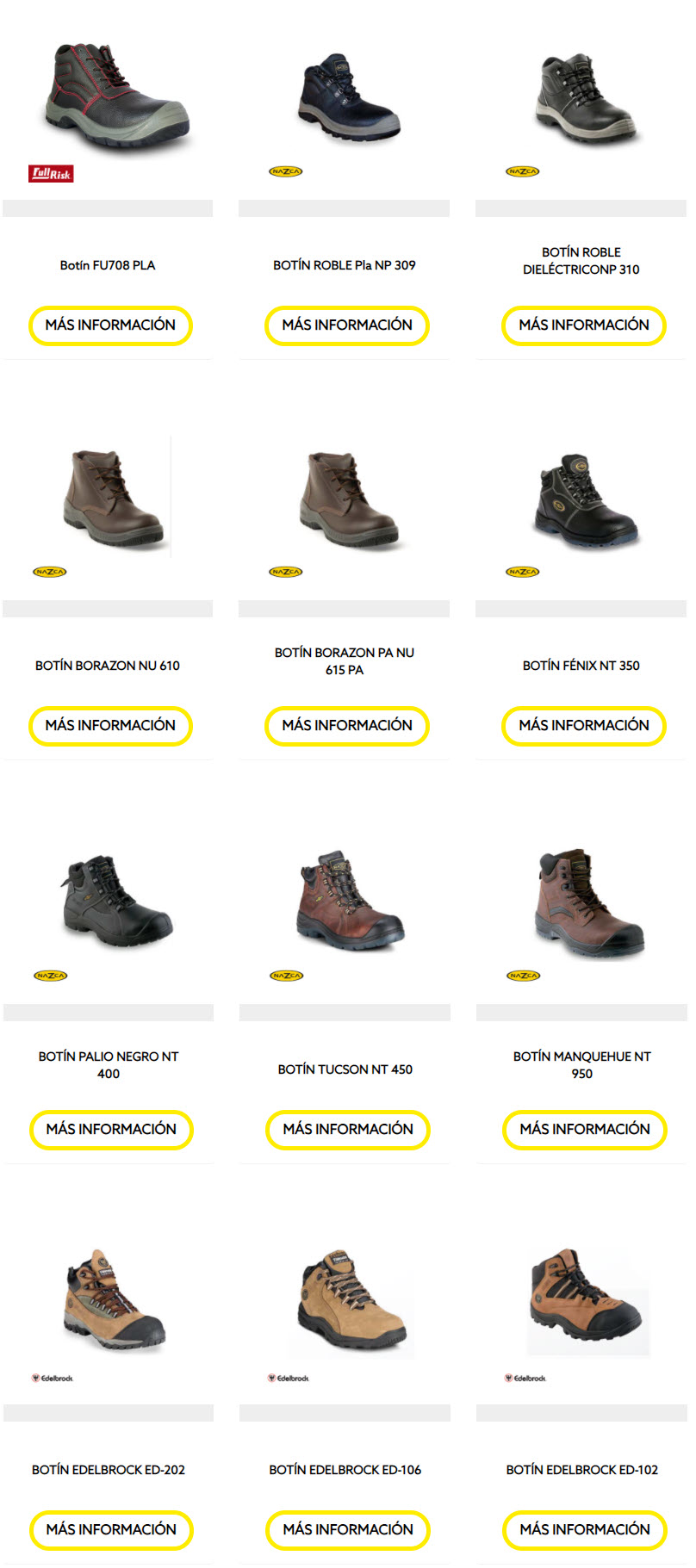
Task: Click Nazca logo under Botín Borazon NU 610
Action: point(50,572)
